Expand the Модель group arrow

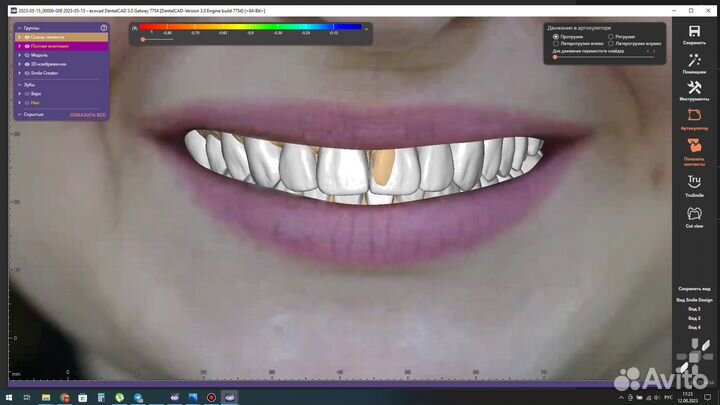(x=19, y=55)
